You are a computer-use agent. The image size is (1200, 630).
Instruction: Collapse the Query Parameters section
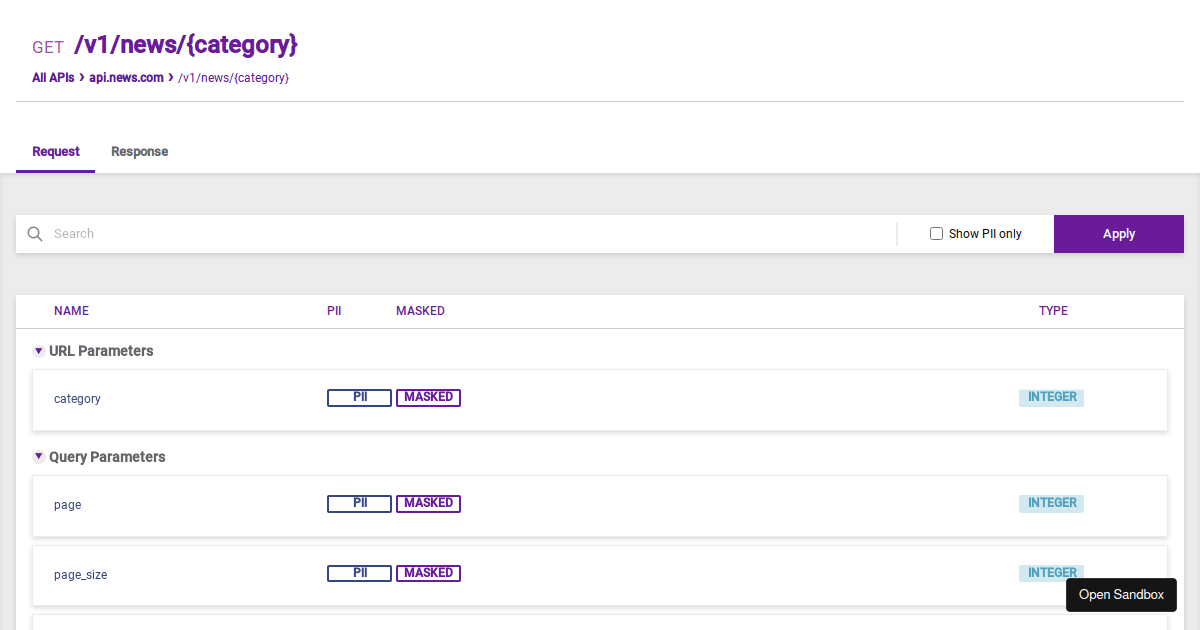[38, 457]
